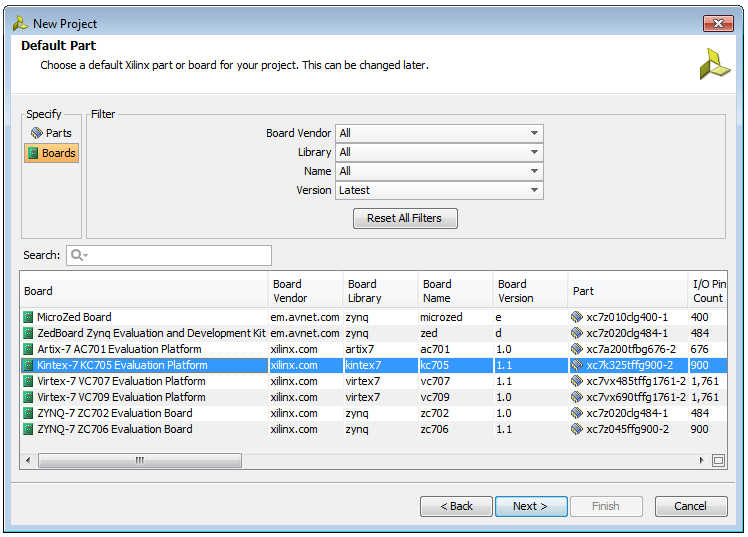
Task: Select the MicroZed Board row
Action: click(x=374, y=317)
